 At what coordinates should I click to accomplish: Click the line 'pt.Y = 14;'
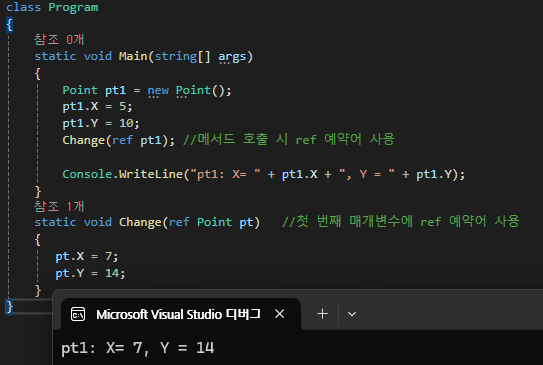90,273
